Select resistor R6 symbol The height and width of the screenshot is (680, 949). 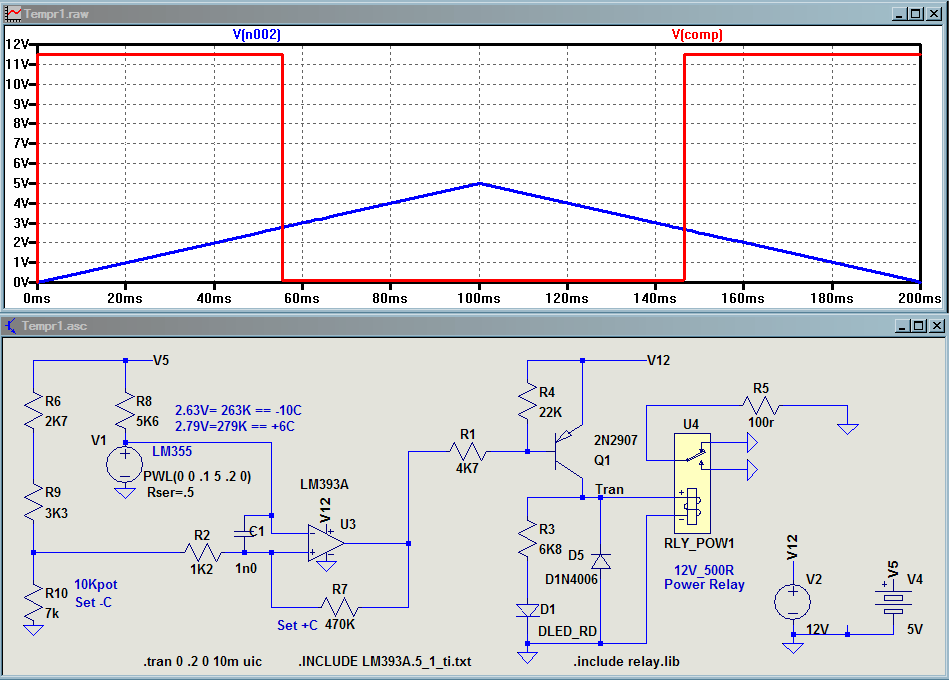click(x=34, y=411)
